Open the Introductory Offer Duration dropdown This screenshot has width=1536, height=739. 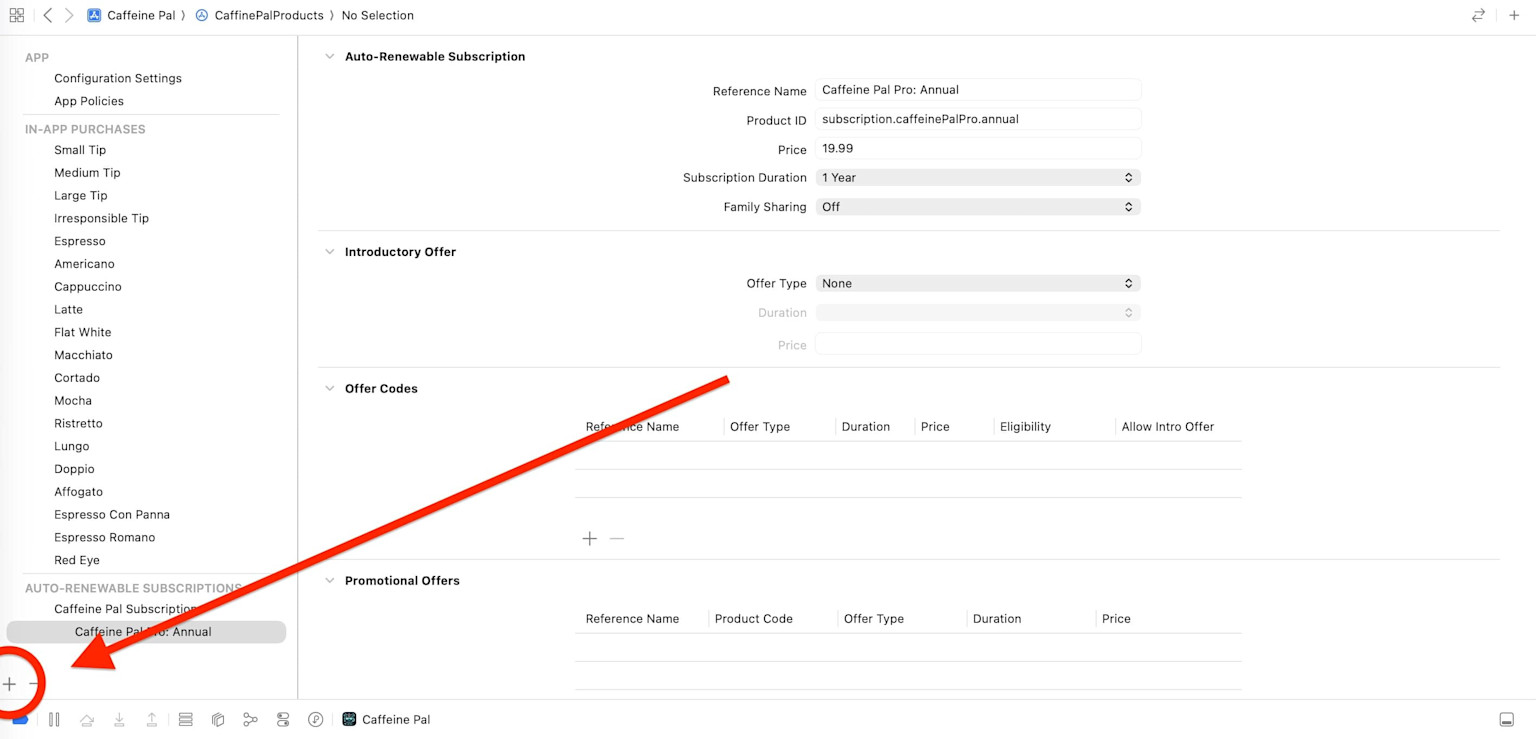point(978,313)
